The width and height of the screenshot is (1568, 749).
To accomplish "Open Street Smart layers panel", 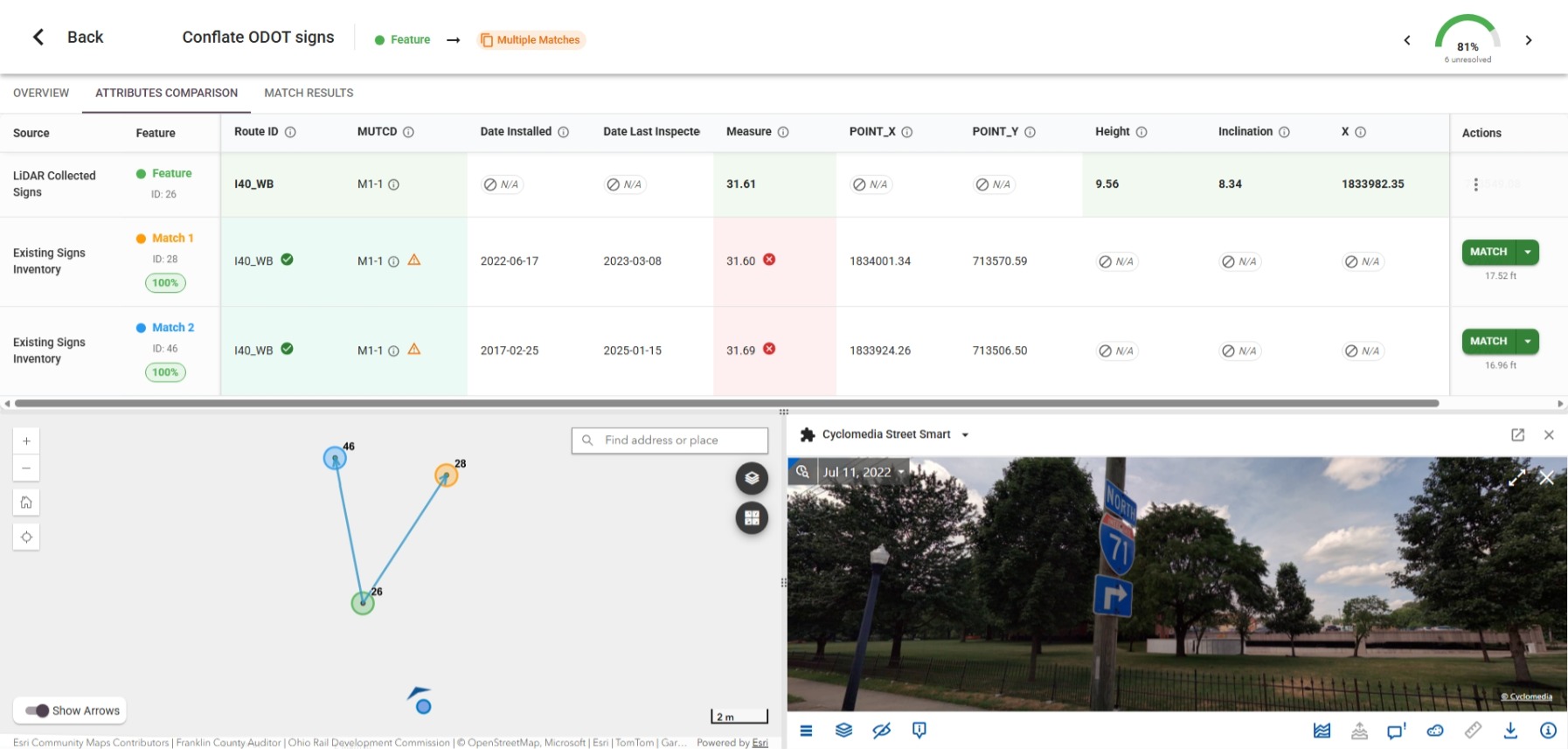I will point(843,731).
